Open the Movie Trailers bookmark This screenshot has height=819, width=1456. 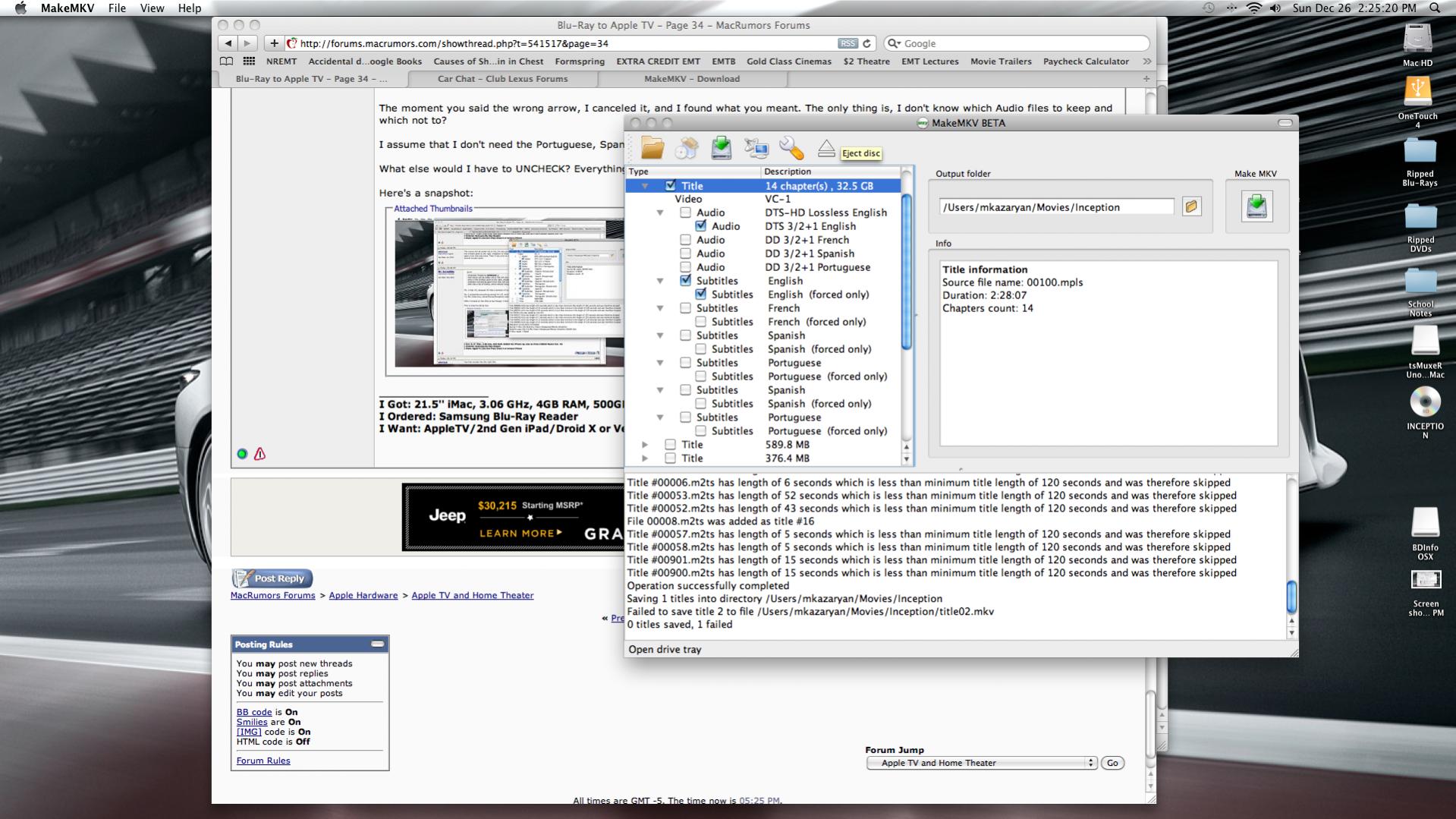[1001, 61]
